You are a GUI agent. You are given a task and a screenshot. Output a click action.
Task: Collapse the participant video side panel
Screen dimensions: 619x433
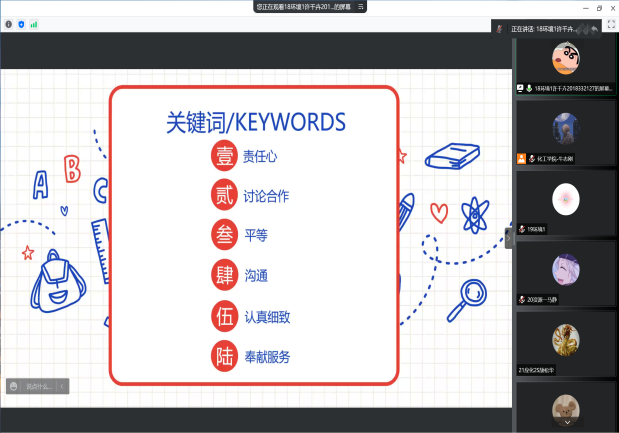click(508, 239)
